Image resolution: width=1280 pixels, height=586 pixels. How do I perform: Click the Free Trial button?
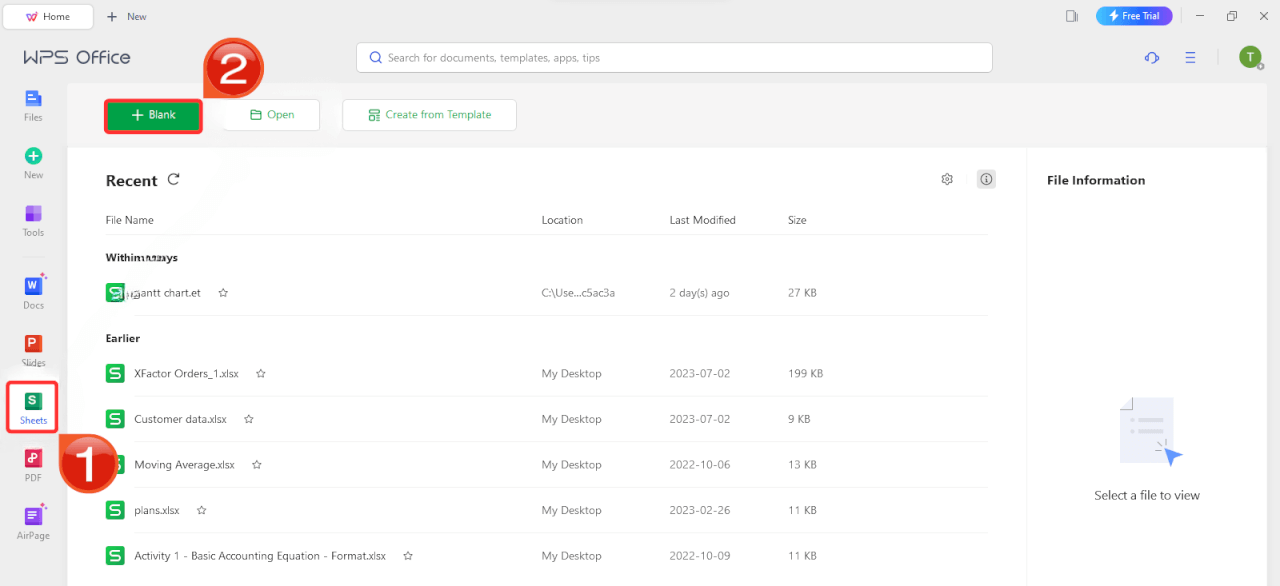click(x=1134, y=16)
